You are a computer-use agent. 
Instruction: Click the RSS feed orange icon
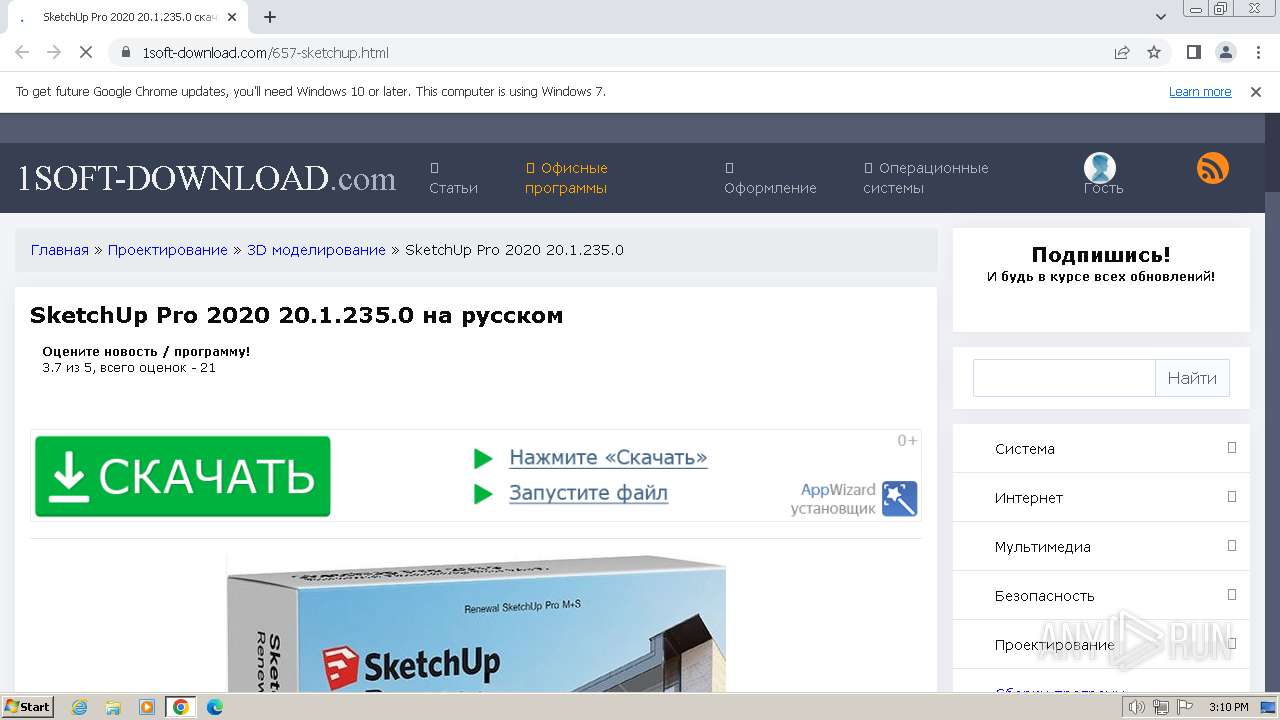1212,168
